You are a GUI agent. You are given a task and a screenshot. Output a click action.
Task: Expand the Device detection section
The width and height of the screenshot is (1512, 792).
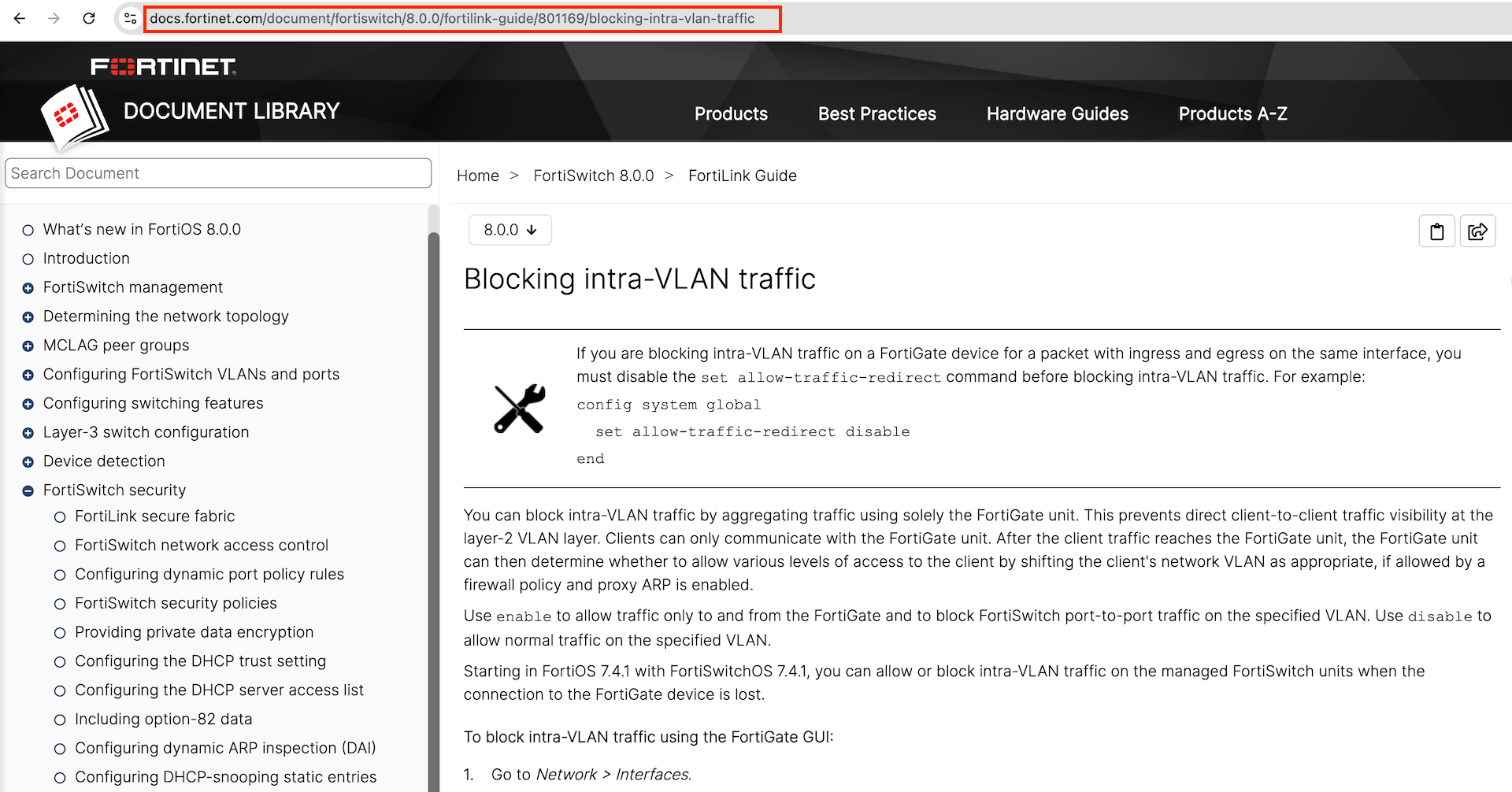click(x=28, y=462)
